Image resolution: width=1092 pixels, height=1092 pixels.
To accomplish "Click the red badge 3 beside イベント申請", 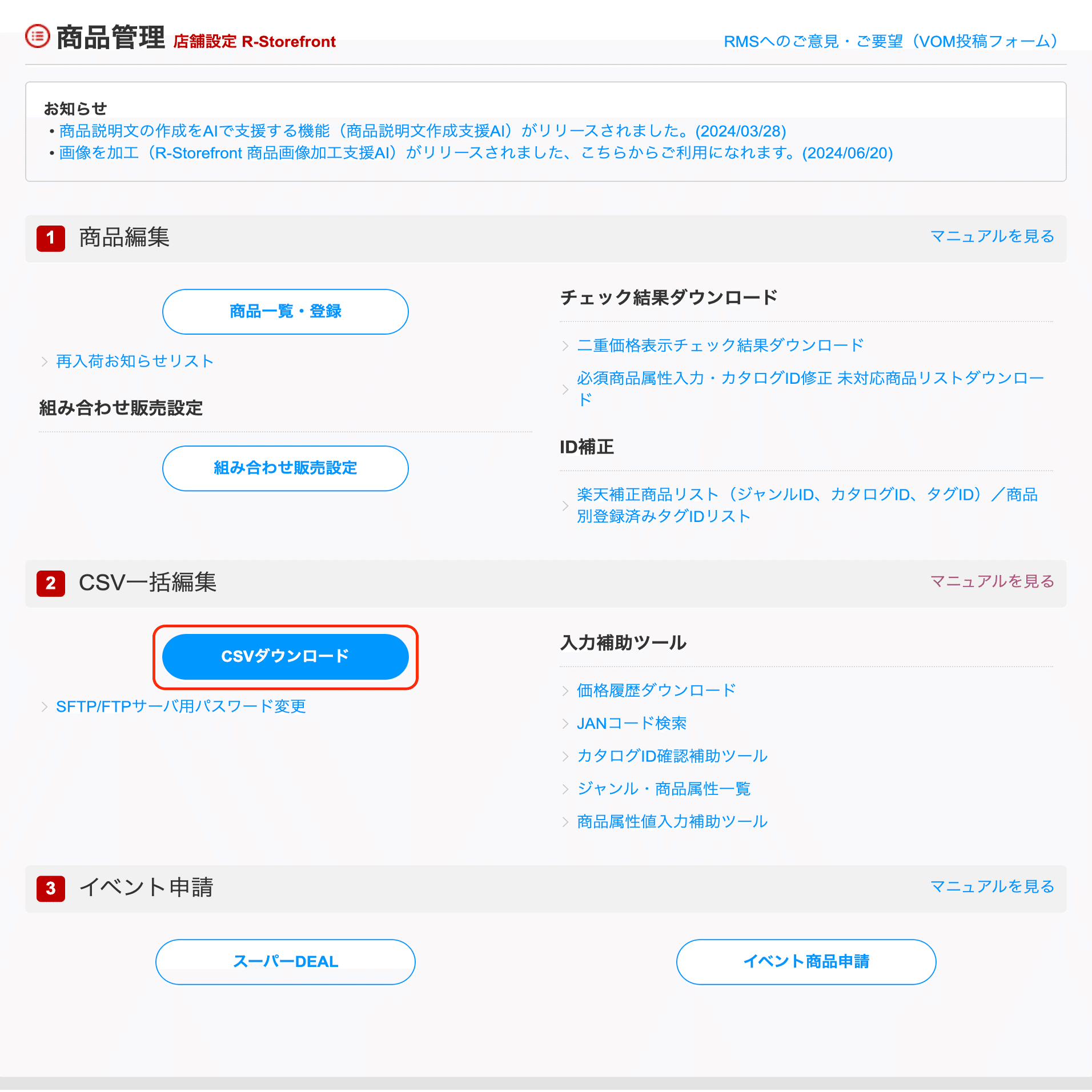I will 50,888.
